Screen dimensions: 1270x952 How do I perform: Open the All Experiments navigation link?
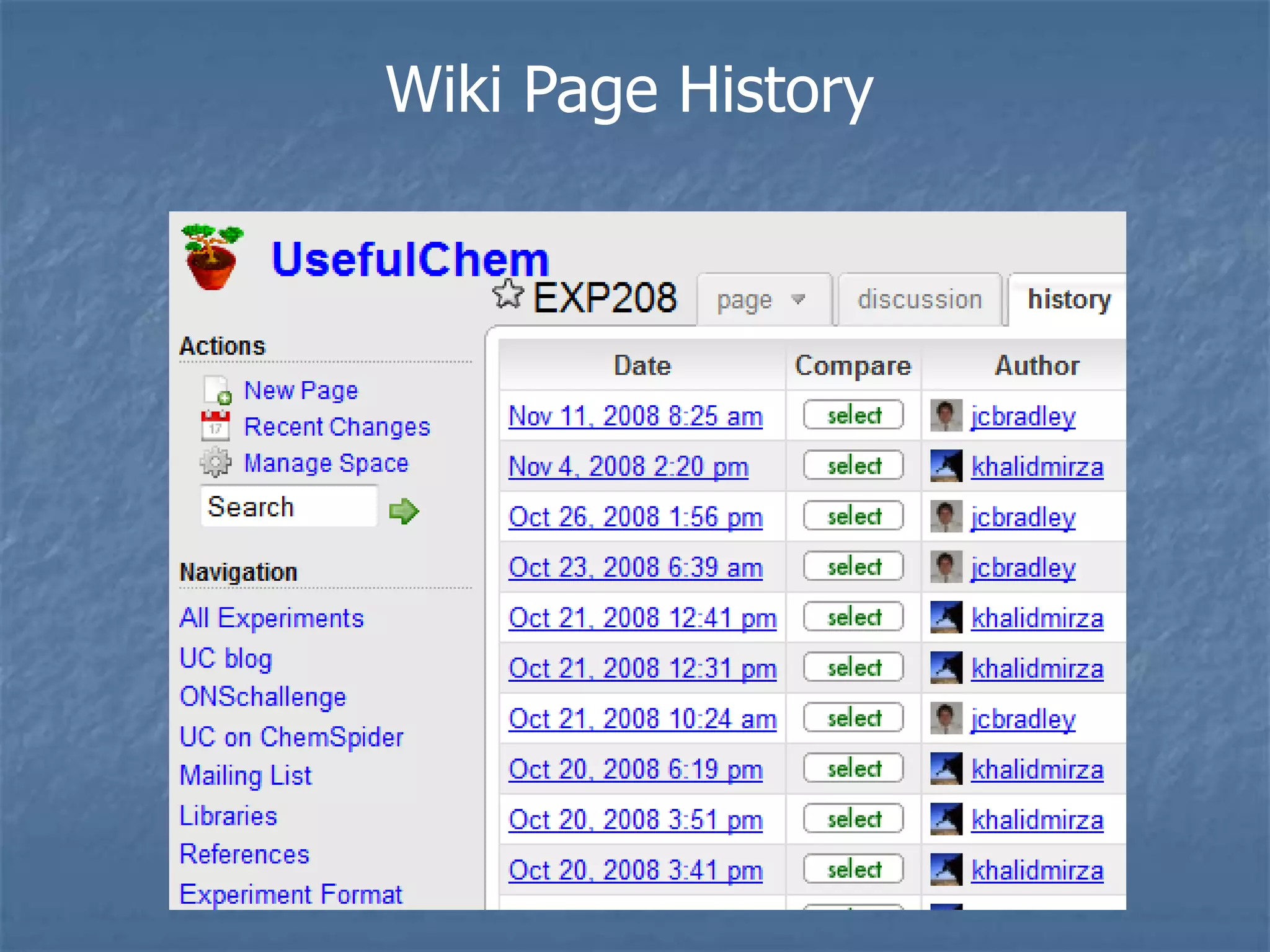[x=271, y=618]
